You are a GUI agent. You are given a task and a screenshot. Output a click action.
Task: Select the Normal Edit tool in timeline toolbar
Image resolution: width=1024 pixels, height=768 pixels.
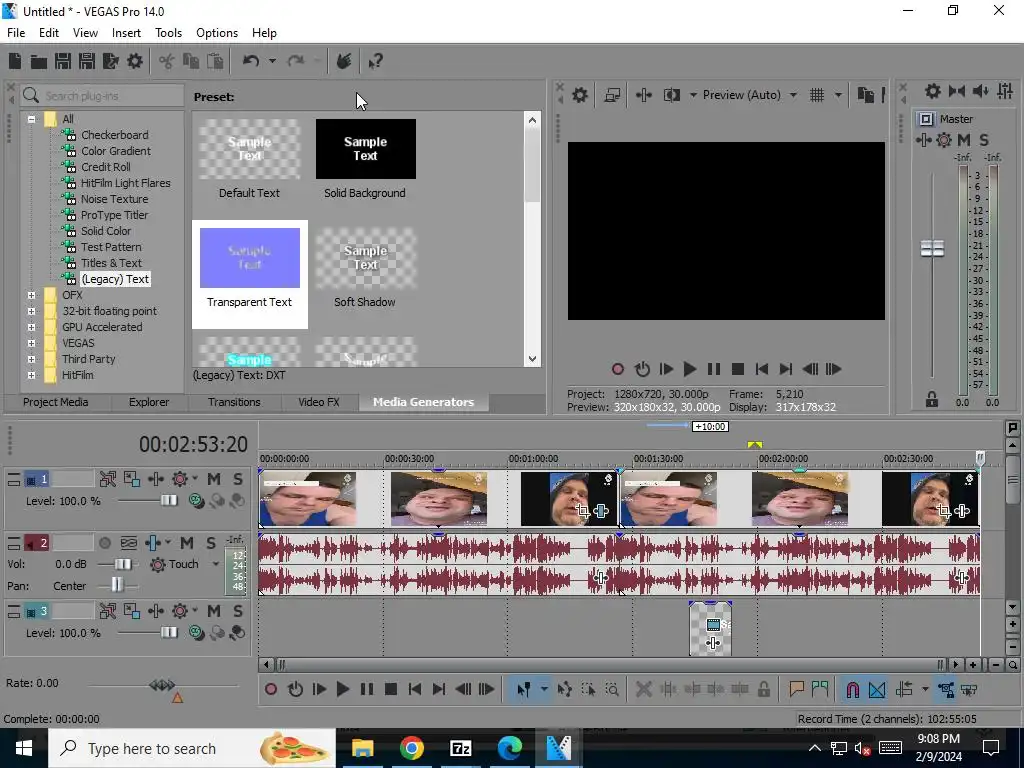(524, 690)
